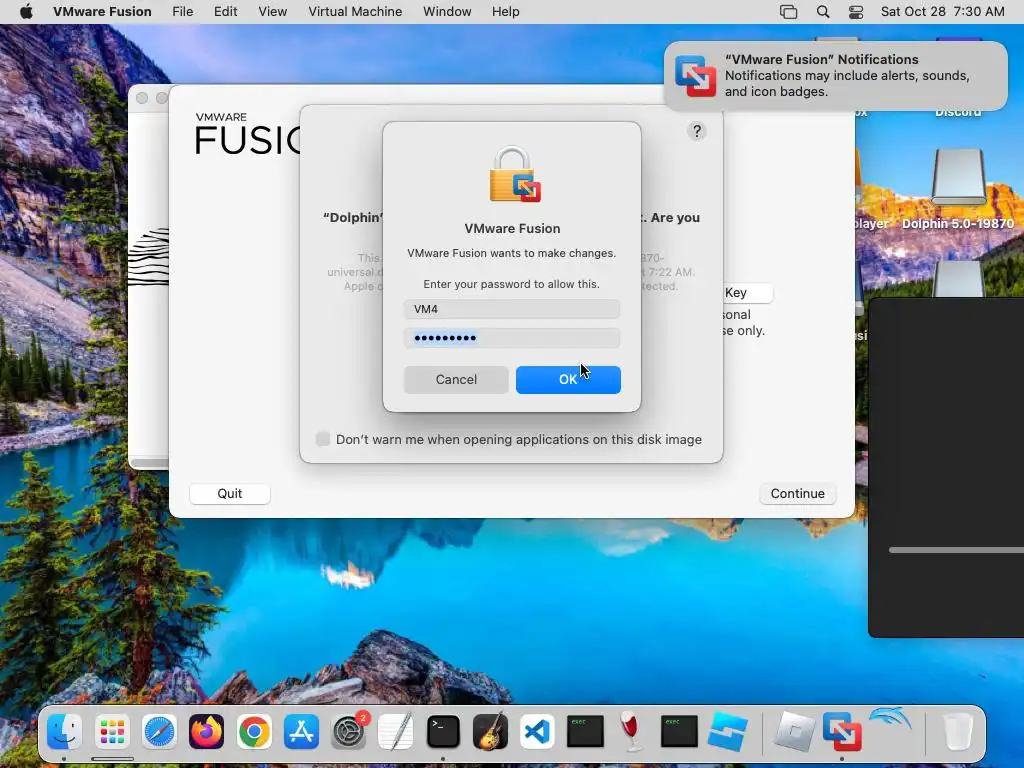Open Roblox grey square icon in Dock
Image resolution: width=1024 pixels, height=768 pixels.
pyautogui.click(x=794, y=731)
